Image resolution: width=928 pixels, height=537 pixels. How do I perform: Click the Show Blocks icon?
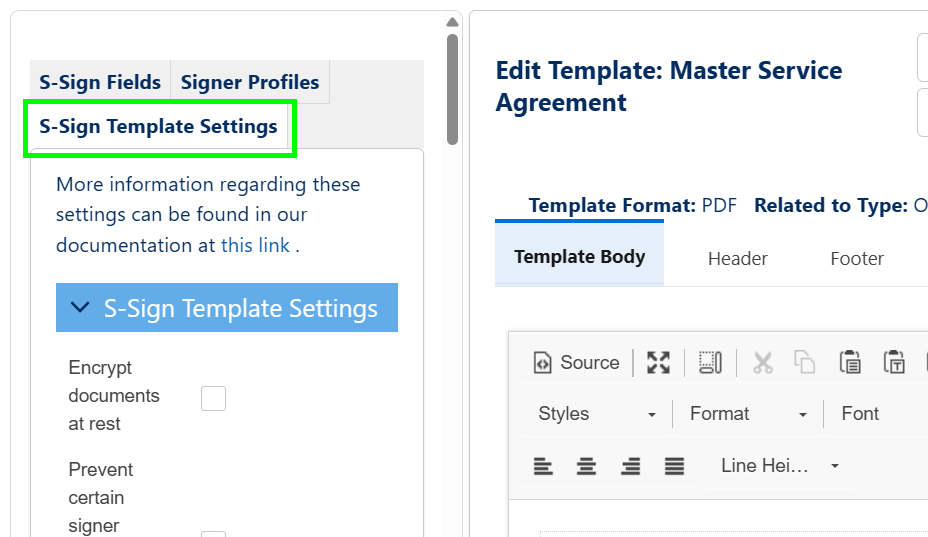(x=710, y=363)
